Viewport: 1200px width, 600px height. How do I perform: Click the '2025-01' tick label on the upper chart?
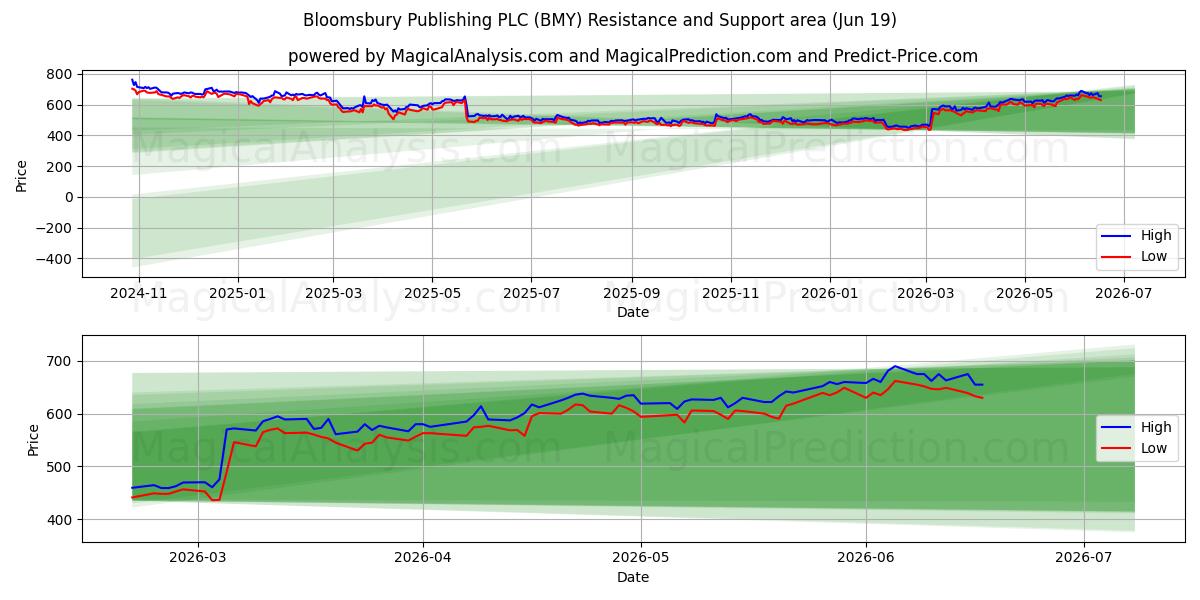click(238, 293)
